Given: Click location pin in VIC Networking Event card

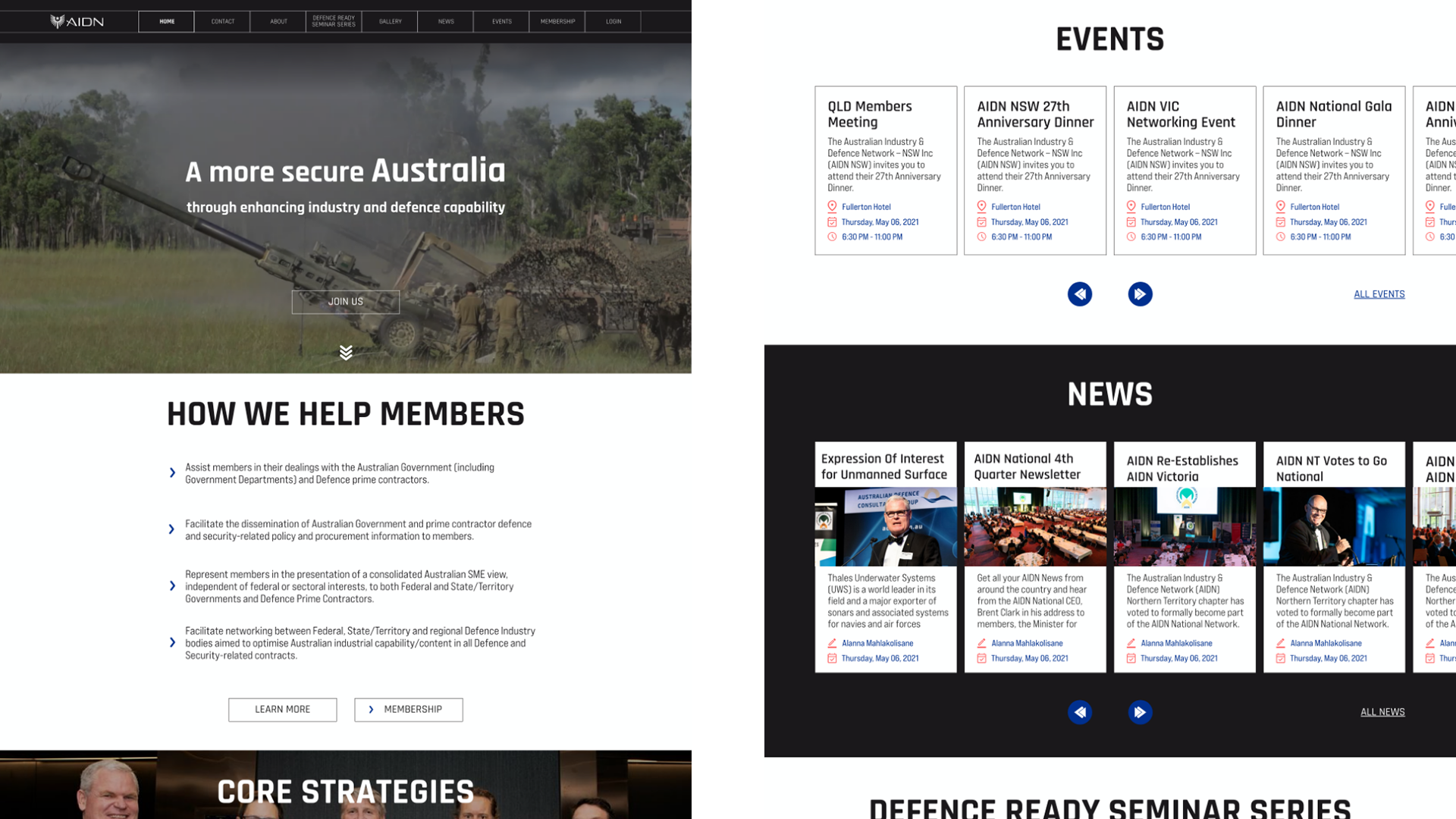Looking at the screenshot, I should 1131,206.
